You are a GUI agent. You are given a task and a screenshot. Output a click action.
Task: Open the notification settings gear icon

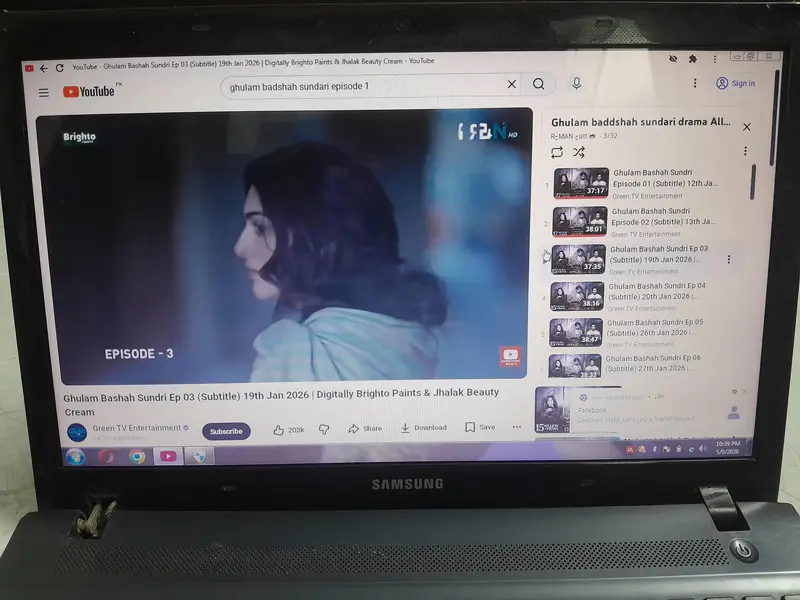[x=735, y=392]
